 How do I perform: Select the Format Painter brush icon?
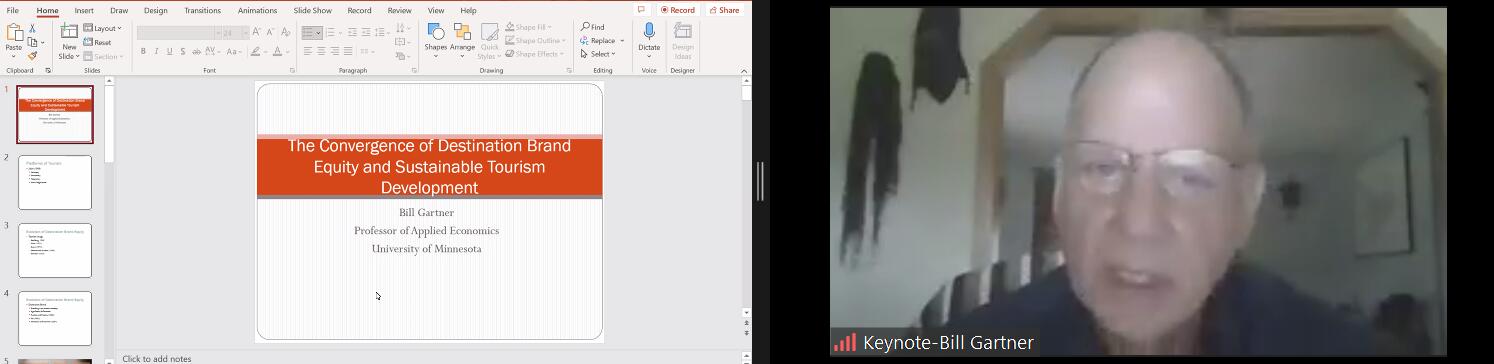point(32,56)
